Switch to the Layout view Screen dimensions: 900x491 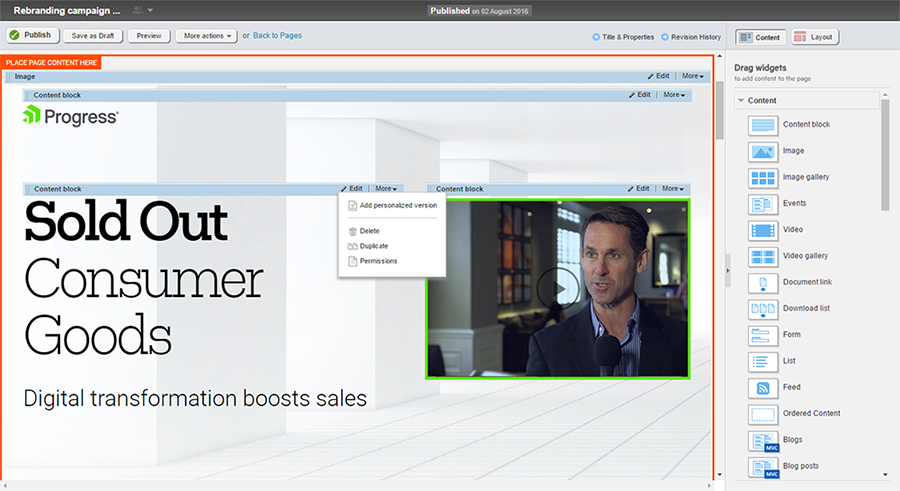[x=815, y=37]
